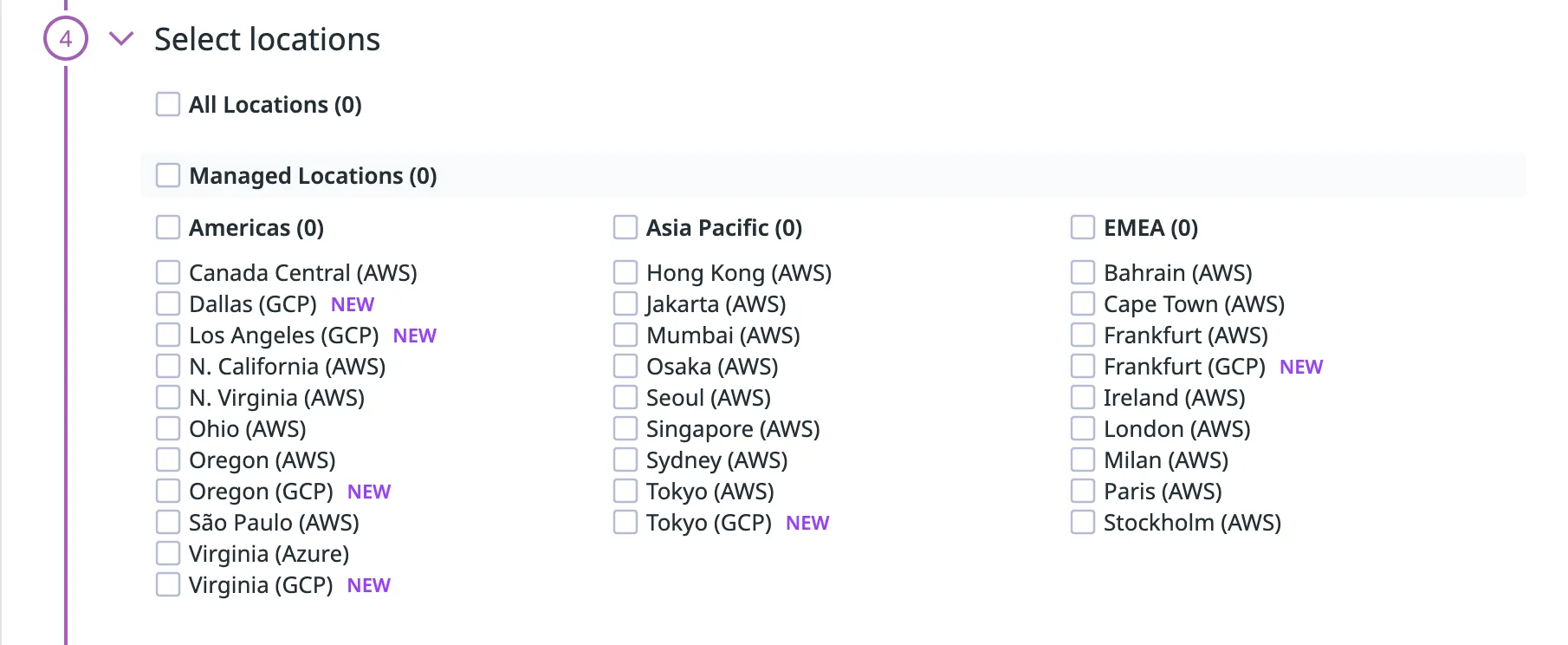Select all Americas locations checkbox
The width and height of the screenshot is (1568, 645).
tap(168, 228)
